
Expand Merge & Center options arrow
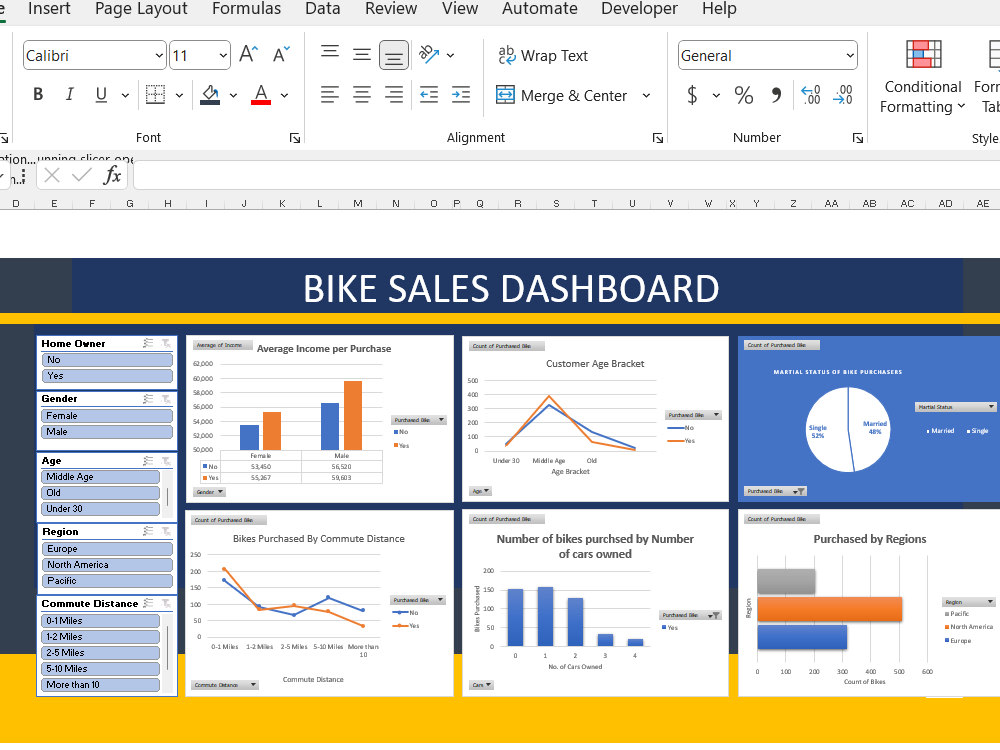pyautogui.click(x=646, y=96)
